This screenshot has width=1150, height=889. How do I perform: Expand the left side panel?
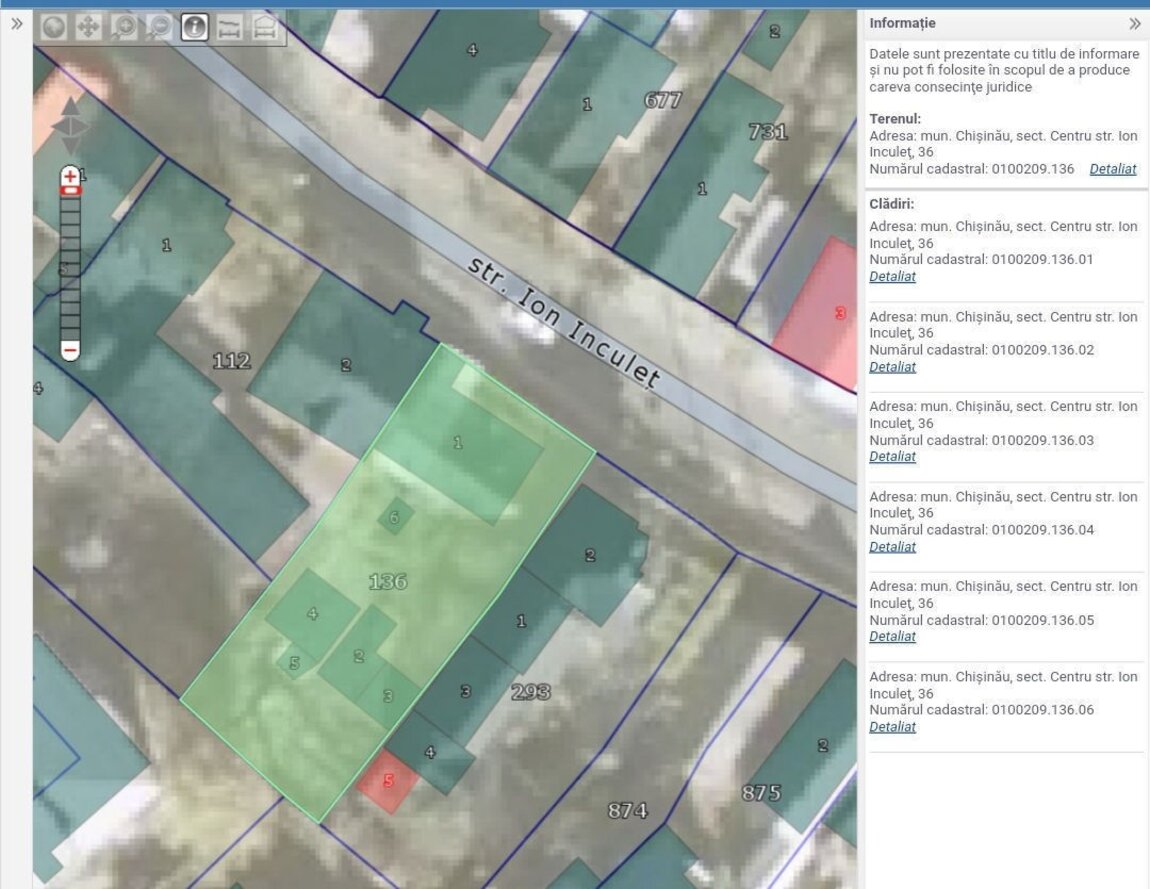(17, 24)
